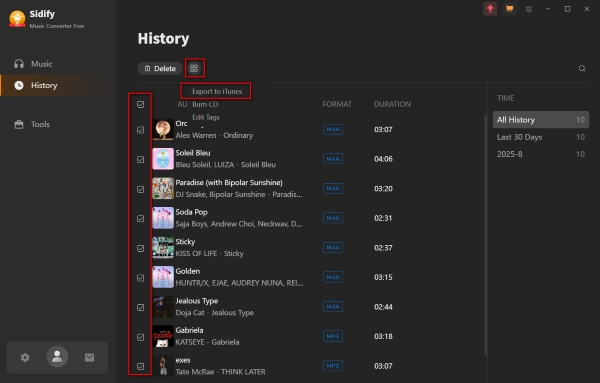Screen dimensions: 600x383
Task: Click the DURATION column header
Action: pyautogui.click(x=392, y=104)
